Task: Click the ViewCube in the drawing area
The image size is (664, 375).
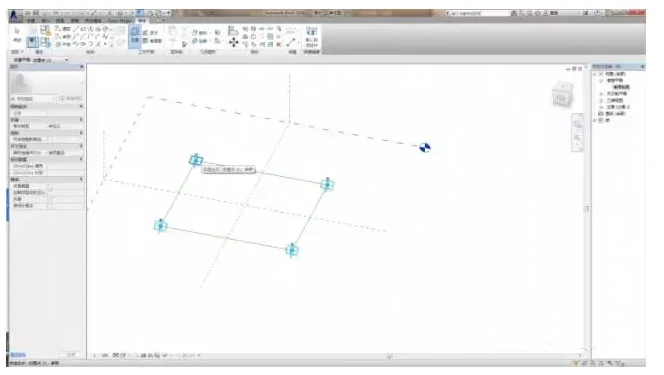Action: 562,95
